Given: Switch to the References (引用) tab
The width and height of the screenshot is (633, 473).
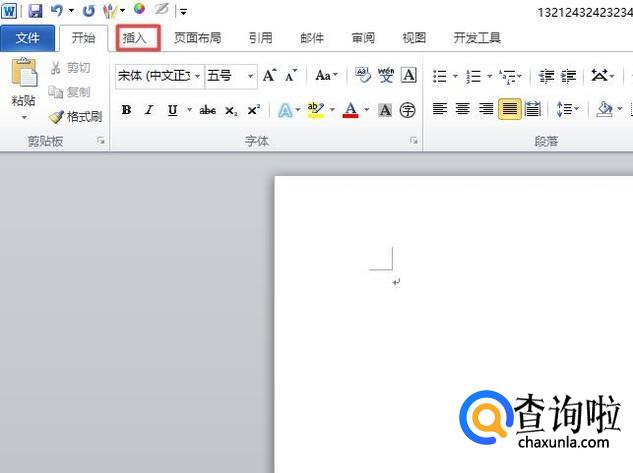Looking at the screenshot, I should tap(260, 38).
